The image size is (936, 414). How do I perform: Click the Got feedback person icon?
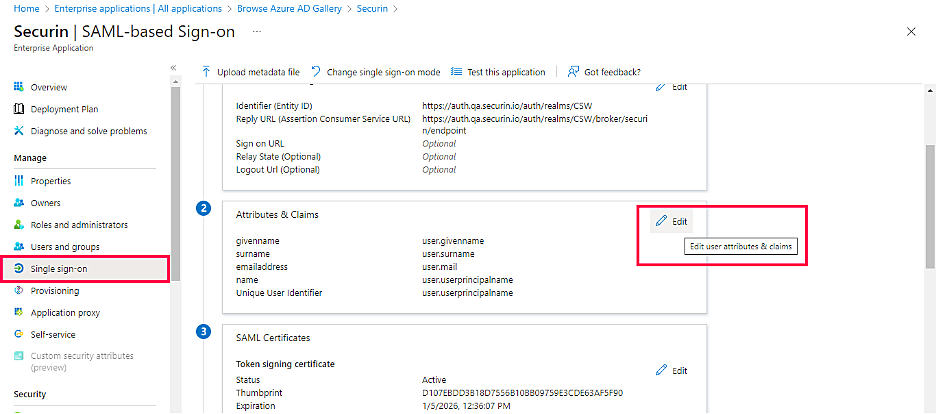[573, 72]
